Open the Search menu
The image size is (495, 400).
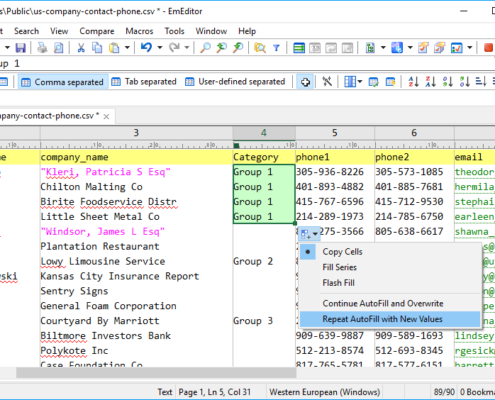[x=26, y=31]
